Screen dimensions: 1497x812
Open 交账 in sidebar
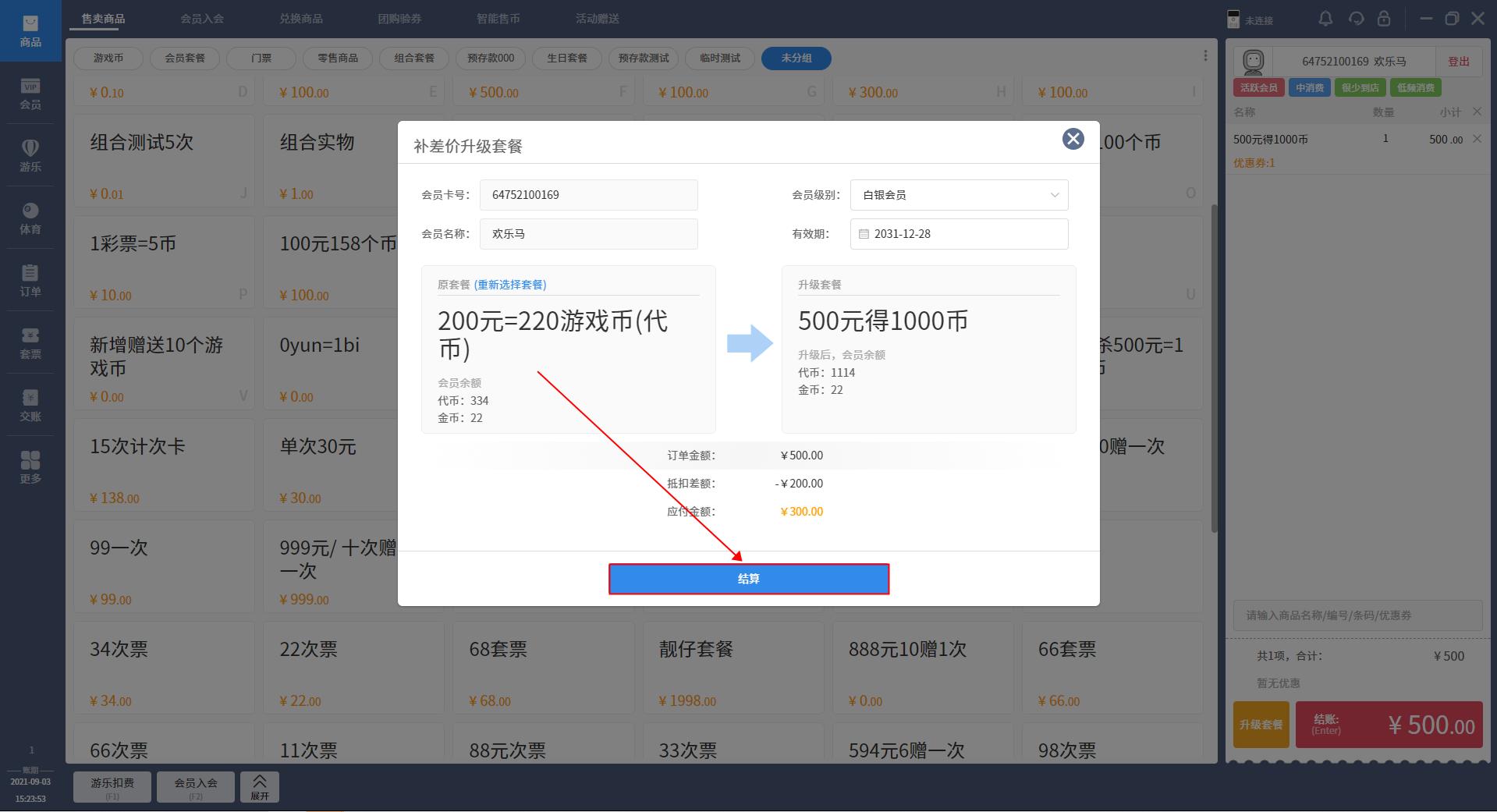tap(30, 406)
